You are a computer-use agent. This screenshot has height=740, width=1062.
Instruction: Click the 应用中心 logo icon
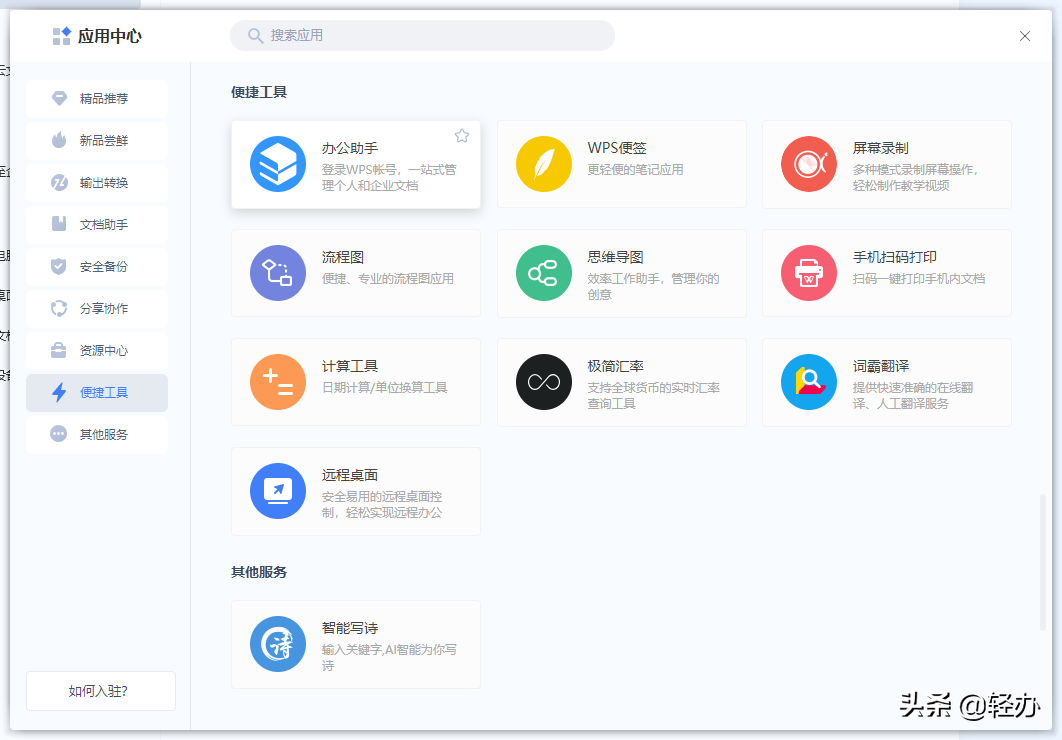(62, 36)
